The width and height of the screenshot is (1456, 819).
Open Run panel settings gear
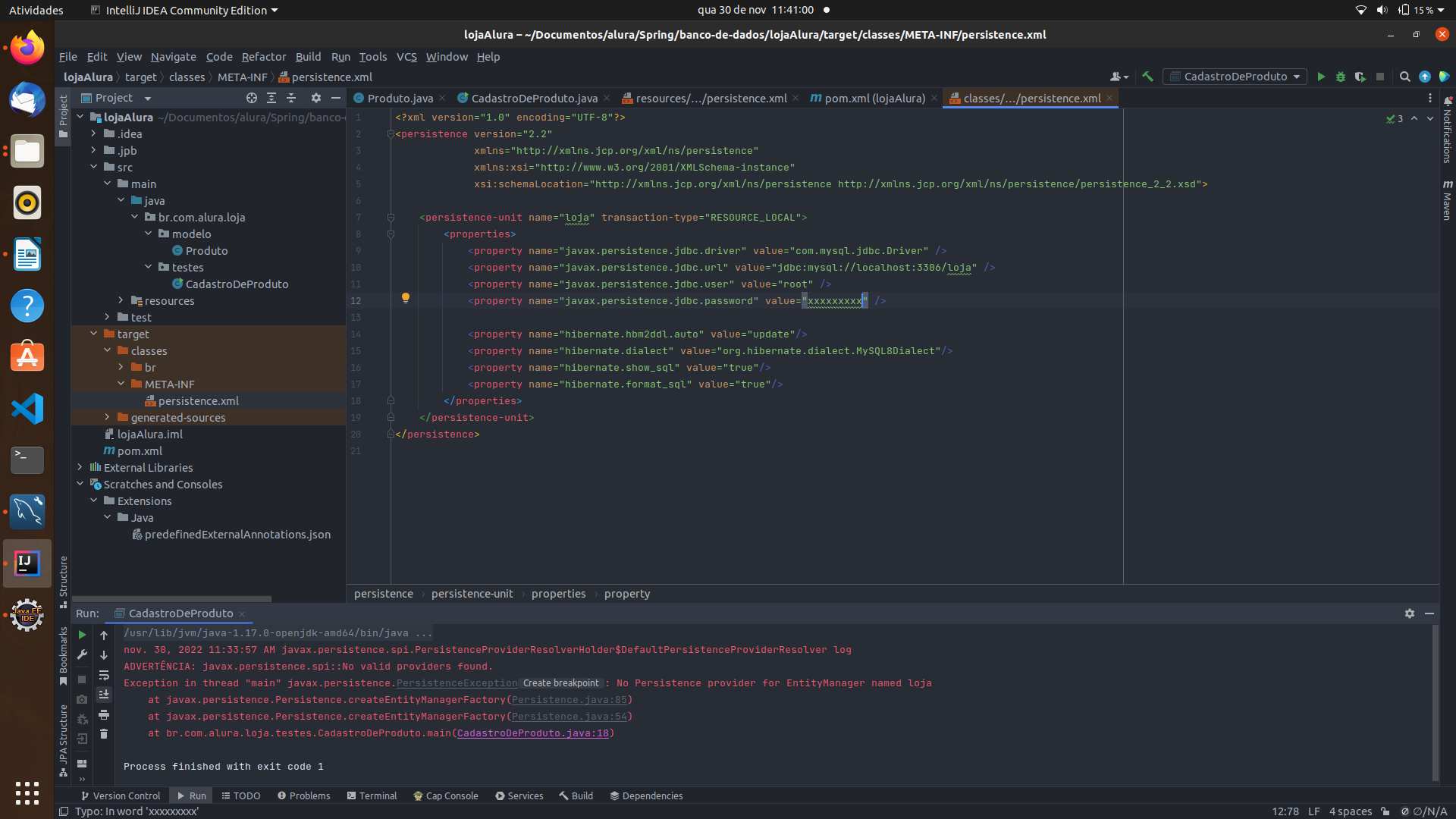(1410, 613)
